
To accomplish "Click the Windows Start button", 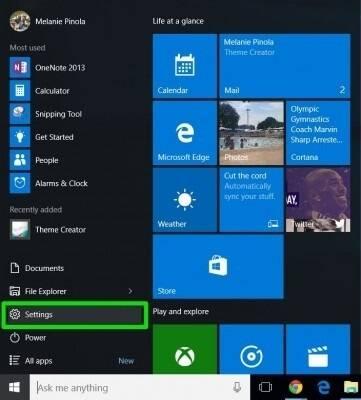I will click(14, 387).
